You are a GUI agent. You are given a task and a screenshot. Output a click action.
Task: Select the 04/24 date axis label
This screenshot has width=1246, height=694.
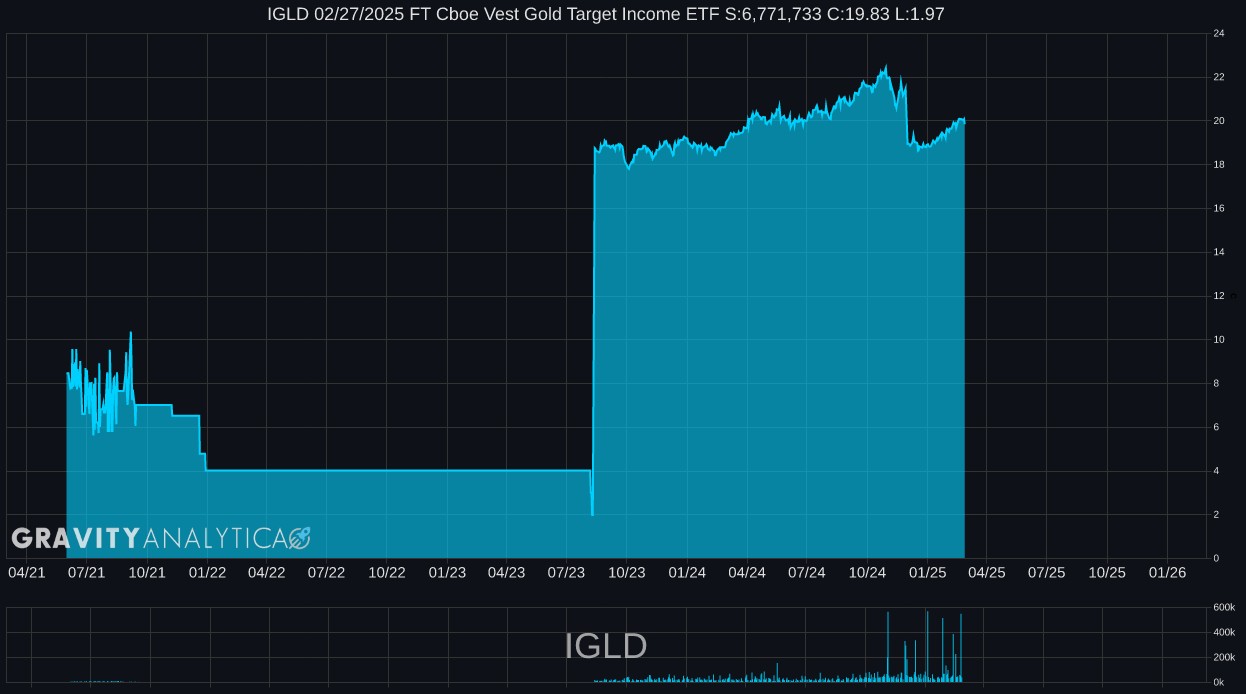tap(747, 573)
